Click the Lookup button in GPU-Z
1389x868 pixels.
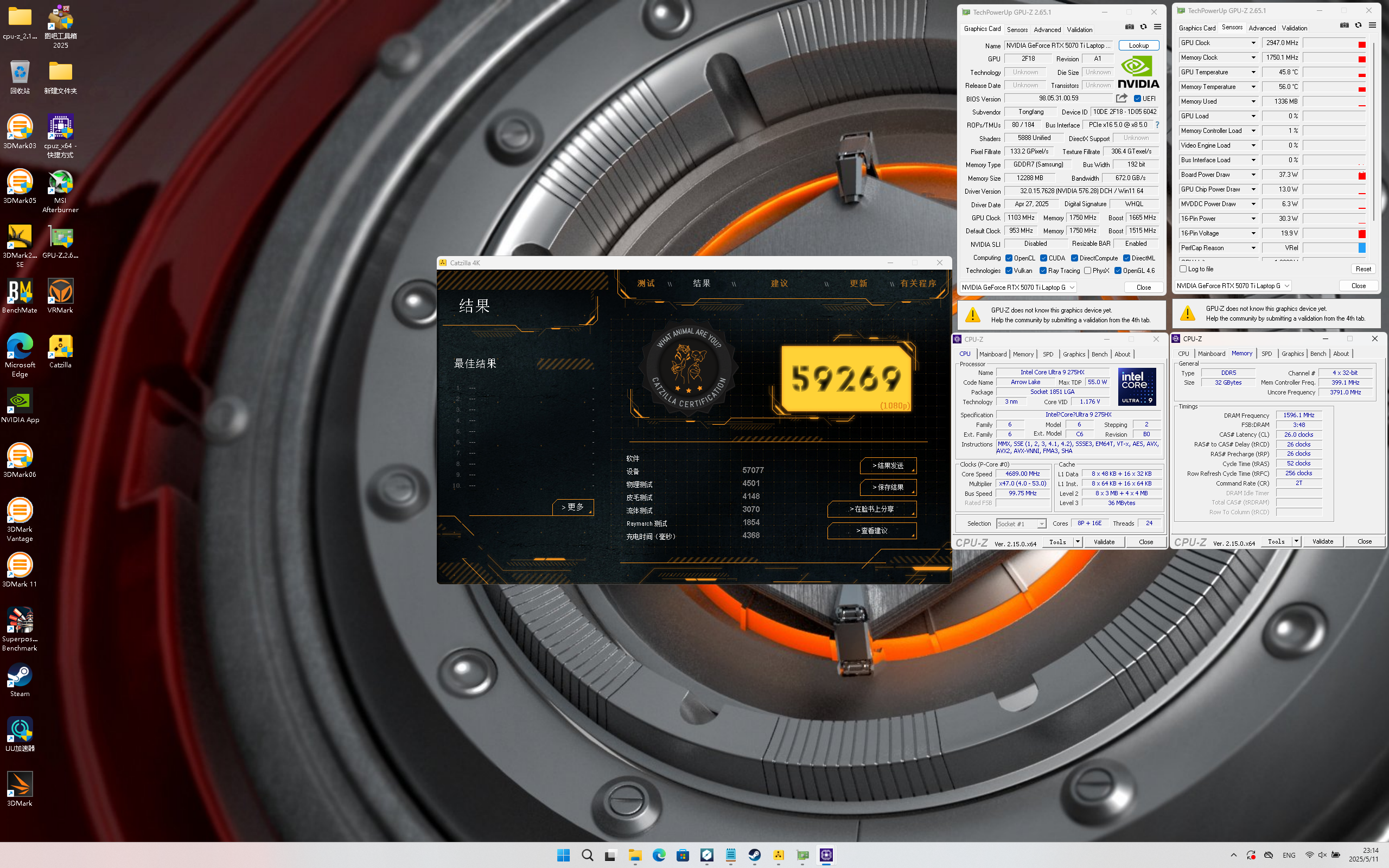tap(1139, 46)
